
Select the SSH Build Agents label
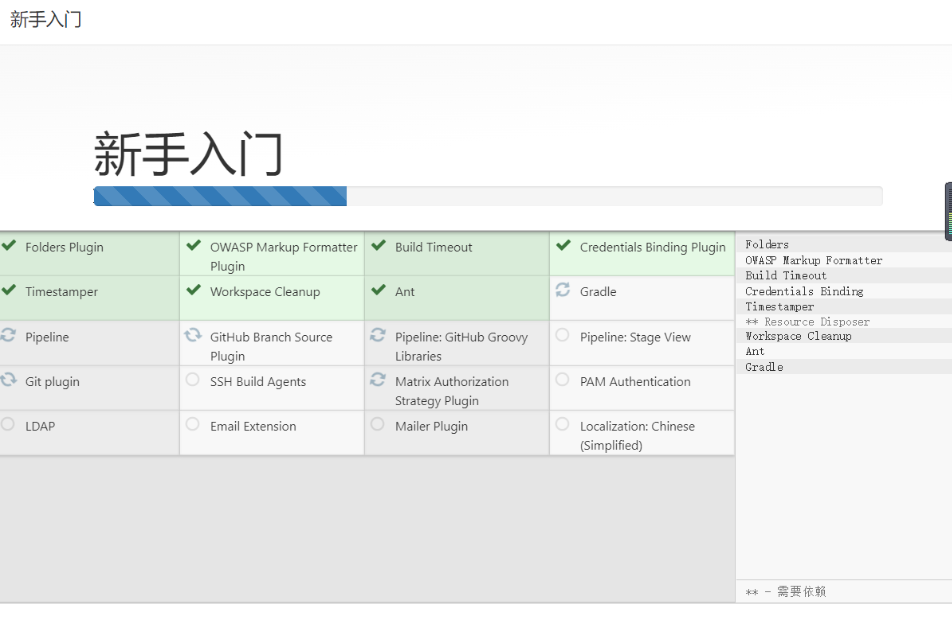258,381
